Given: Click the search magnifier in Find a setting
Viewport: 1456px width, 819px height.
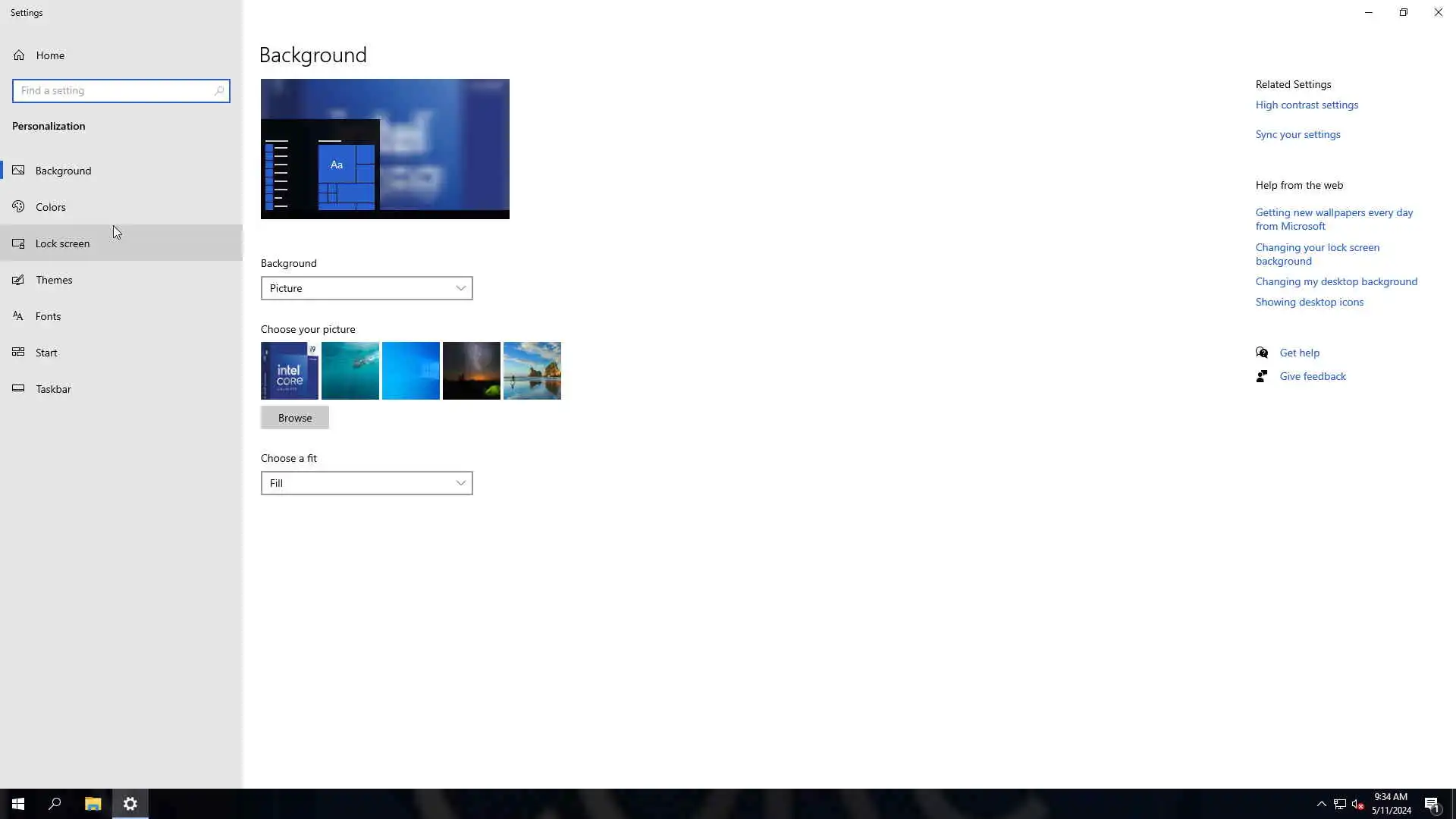Looking at the screenshot, I should tap(219, 90).
